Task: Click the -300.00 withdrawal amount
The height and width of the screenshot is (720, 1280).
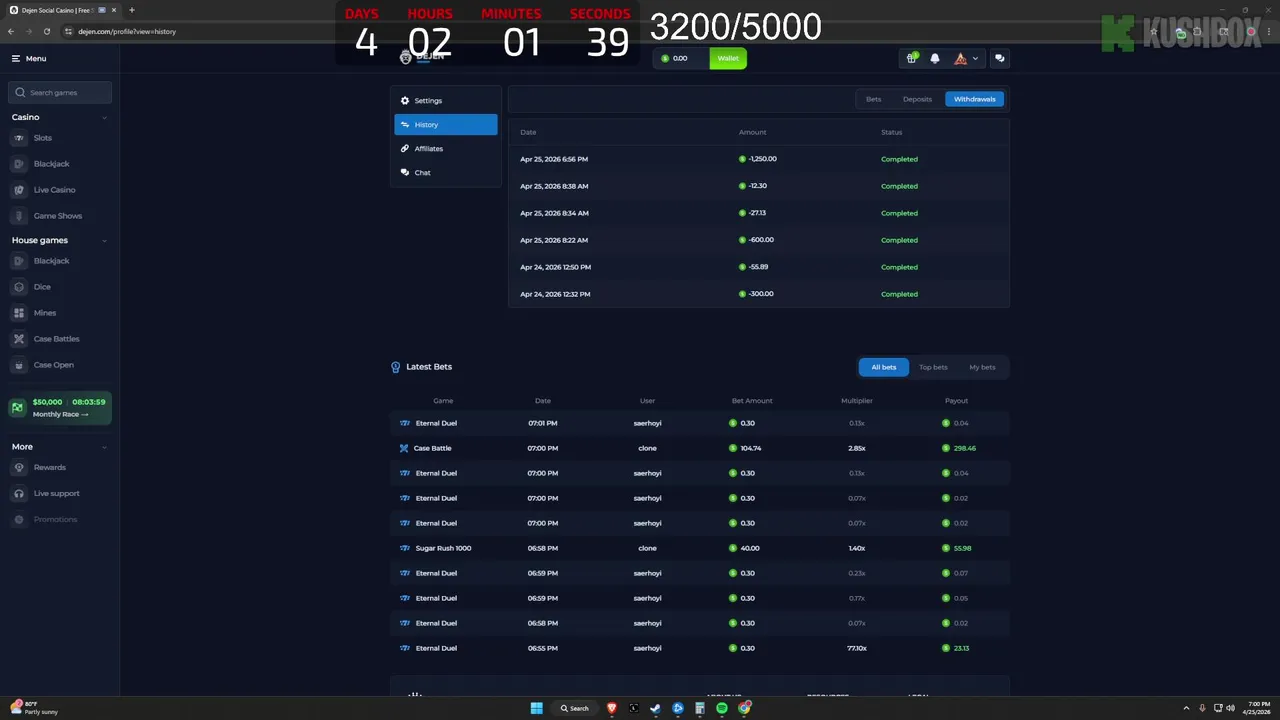Action: coord(760,294)
